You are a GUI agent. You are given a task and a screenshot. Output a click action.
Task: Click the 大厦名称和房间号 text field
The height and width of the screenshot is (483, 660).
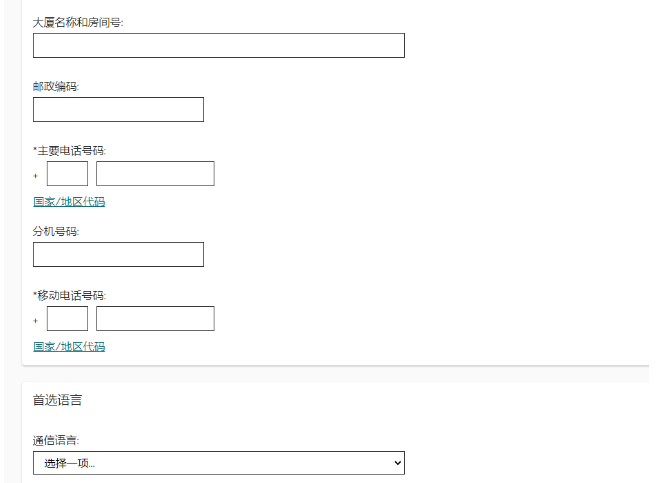(218, 46)
